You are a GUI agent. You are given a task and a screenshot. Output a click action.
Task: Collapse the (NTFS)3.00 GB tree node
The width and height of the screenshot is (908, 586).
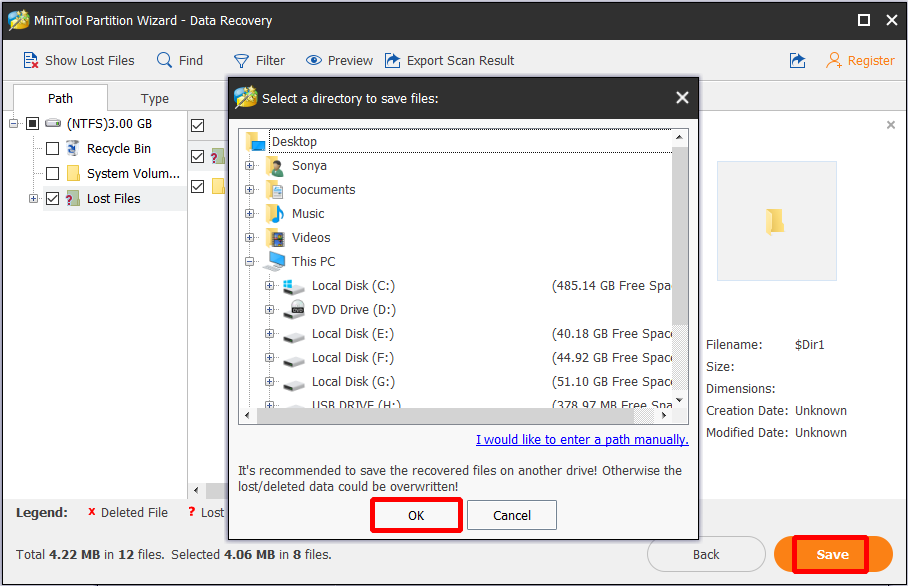[x=13, y=123]
